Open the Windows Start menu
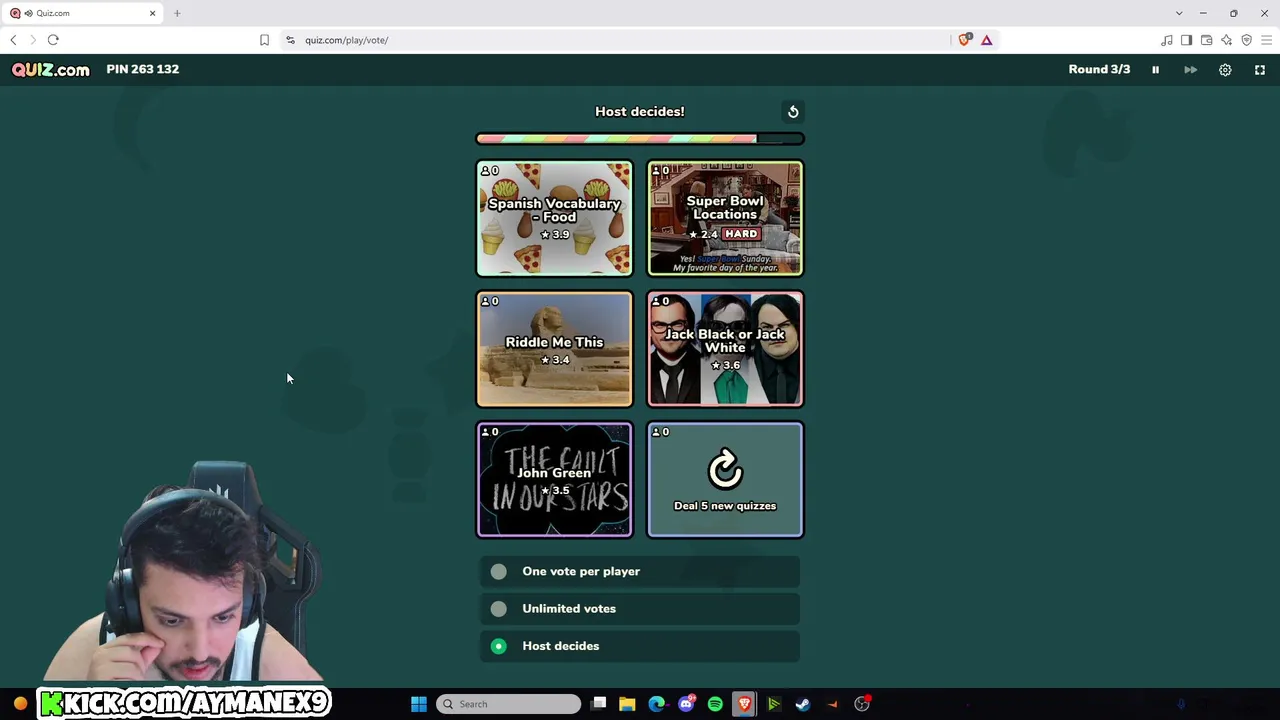 (419, 704)
